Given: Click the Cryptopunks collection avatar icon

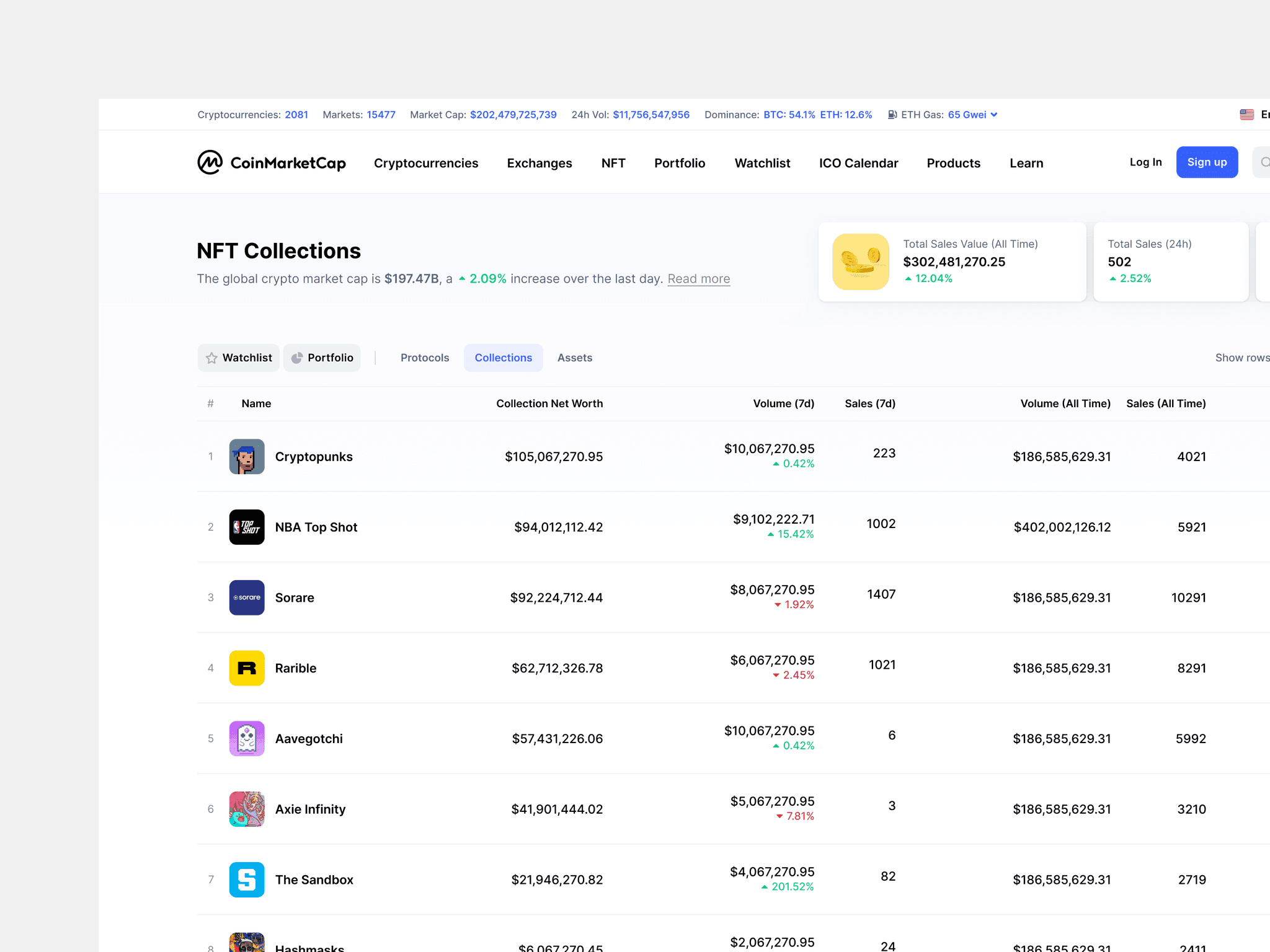Looking at the screenshot, I should pyautogui.click(x=246, y=456).
